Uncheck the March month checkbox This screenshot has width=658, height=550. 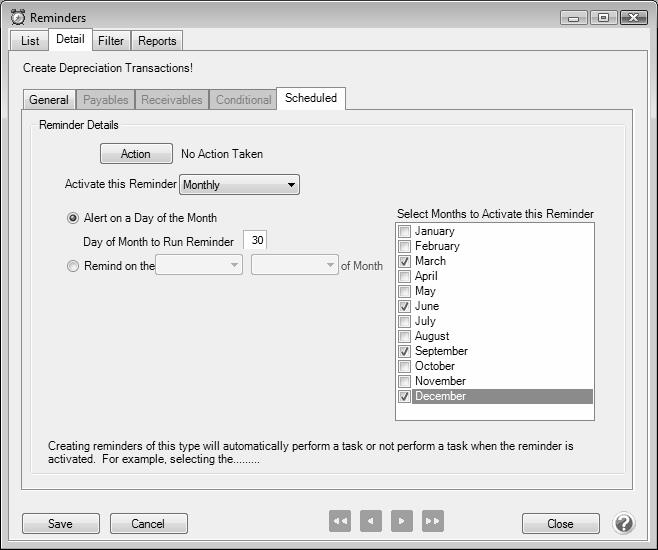pyautogui.click(x=405, y=261)
